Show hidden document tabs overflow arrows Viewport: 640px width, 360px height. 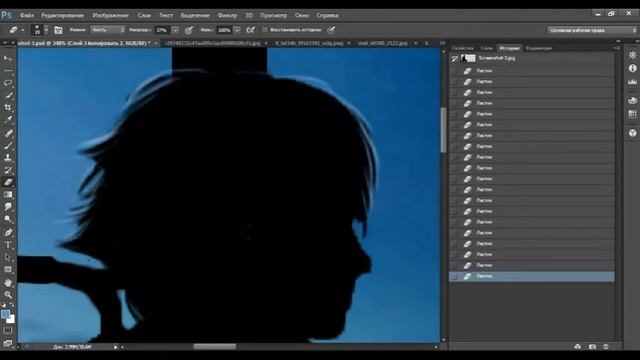[x=442, y=43]
